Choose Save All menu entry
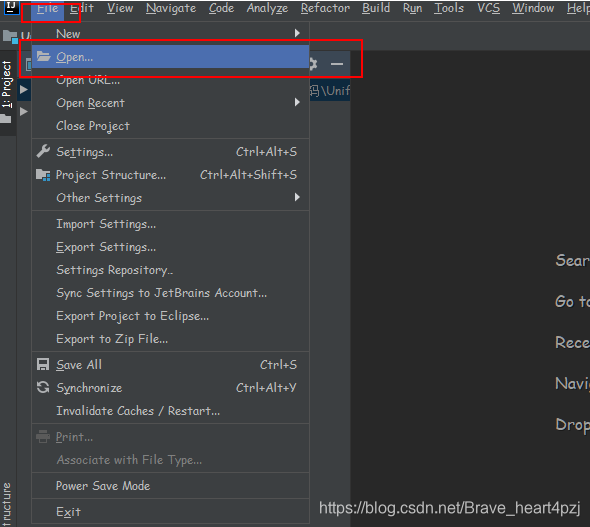 point(170,364)
